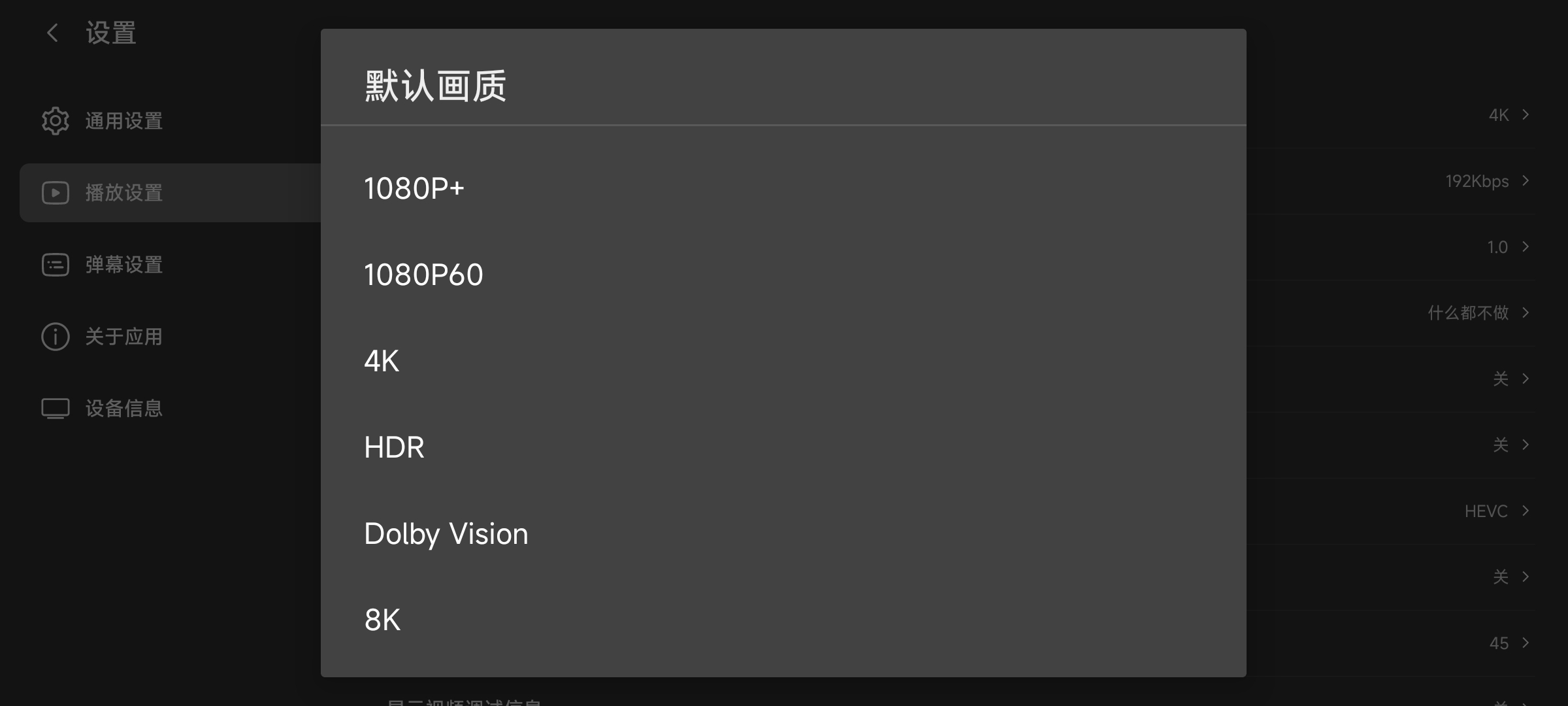This screenshot has height=706, width=1568.
Task: Expand the 192Kbps audio setting chevron
Action: click(1526, 180)
